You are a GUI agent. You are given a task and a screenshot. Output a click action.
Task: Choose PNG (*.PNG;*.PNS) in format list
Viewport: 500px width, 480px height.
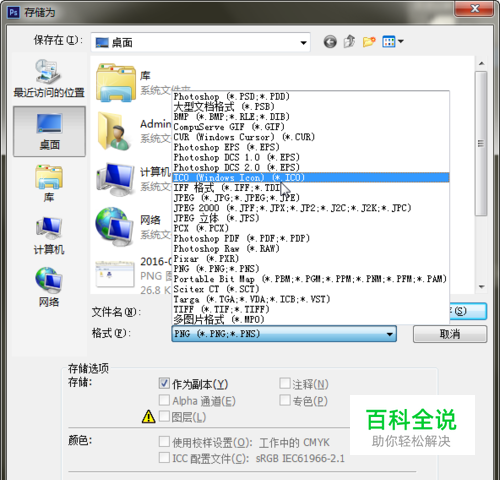click(311, 269)
